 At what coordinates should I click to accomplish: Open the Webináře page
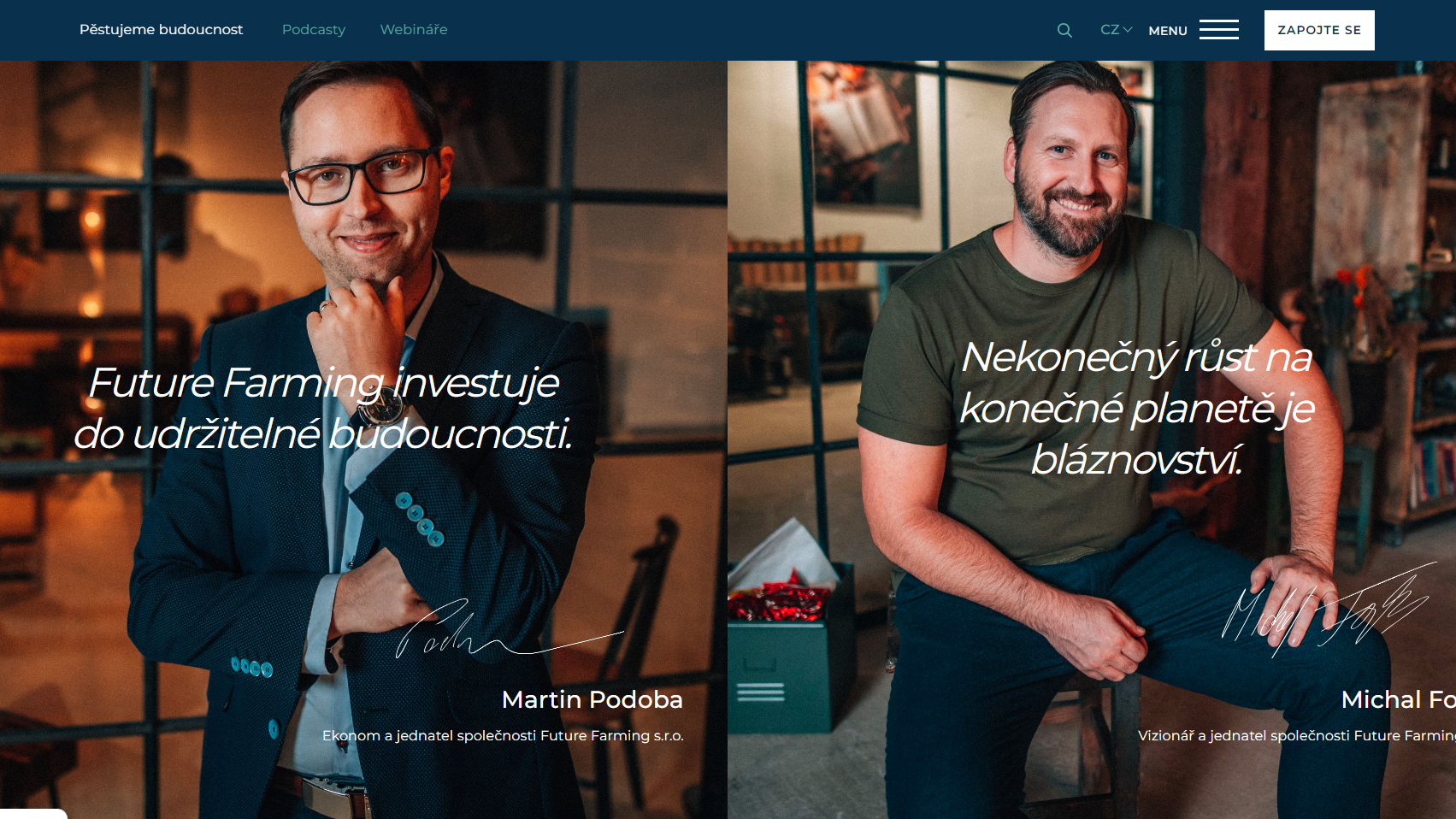[414, 30]
